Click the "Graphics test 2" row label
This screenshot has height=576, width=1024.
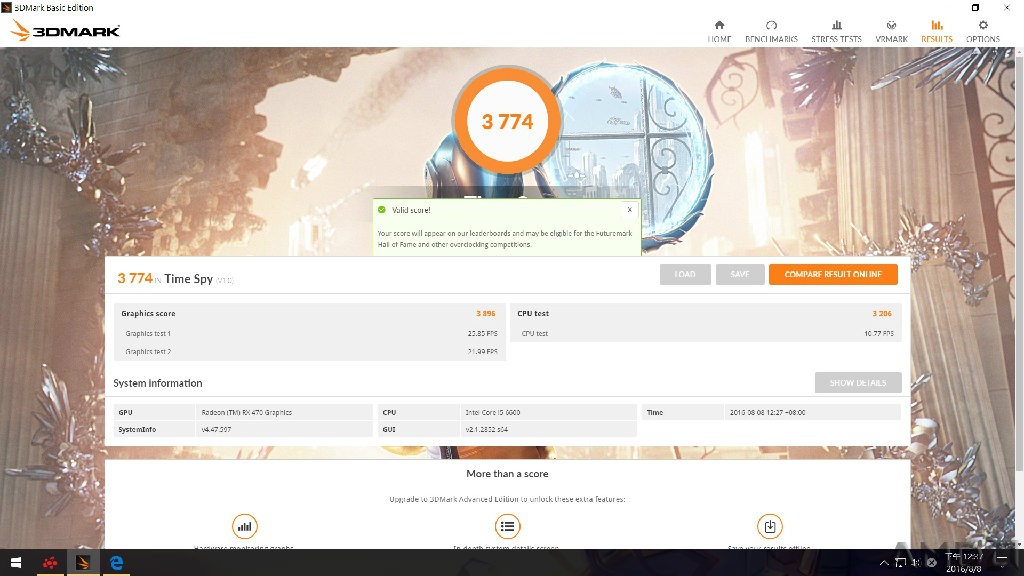(148, 351)
